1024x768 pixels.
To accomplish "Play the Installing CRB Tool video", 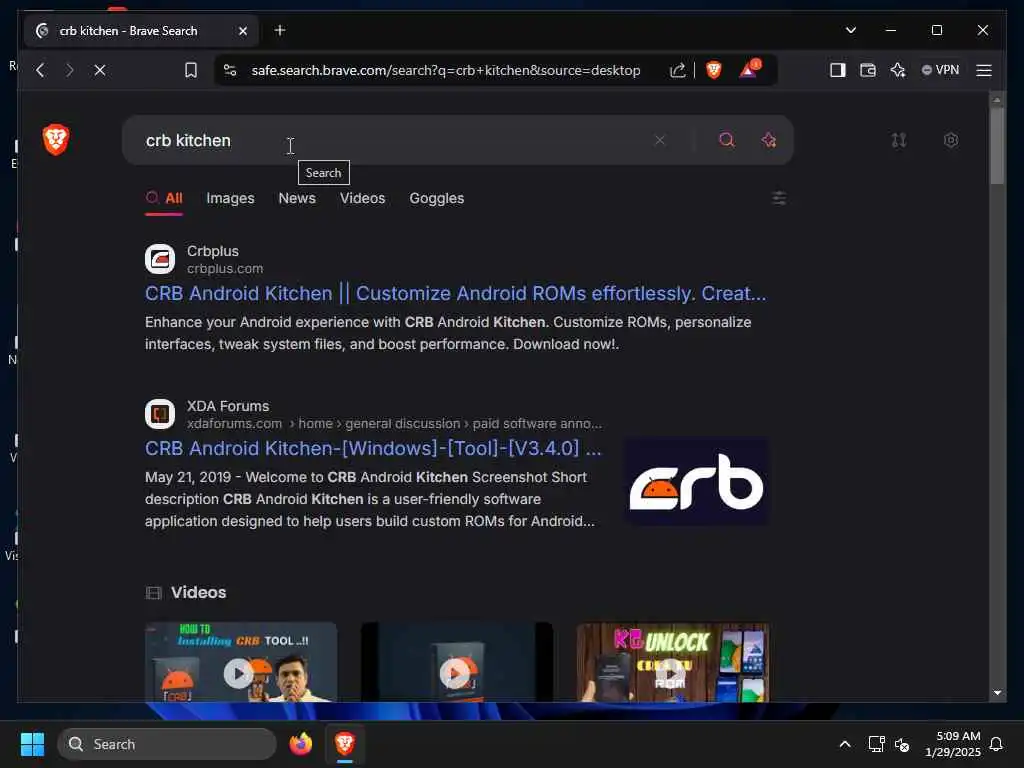I will (241, 662).
